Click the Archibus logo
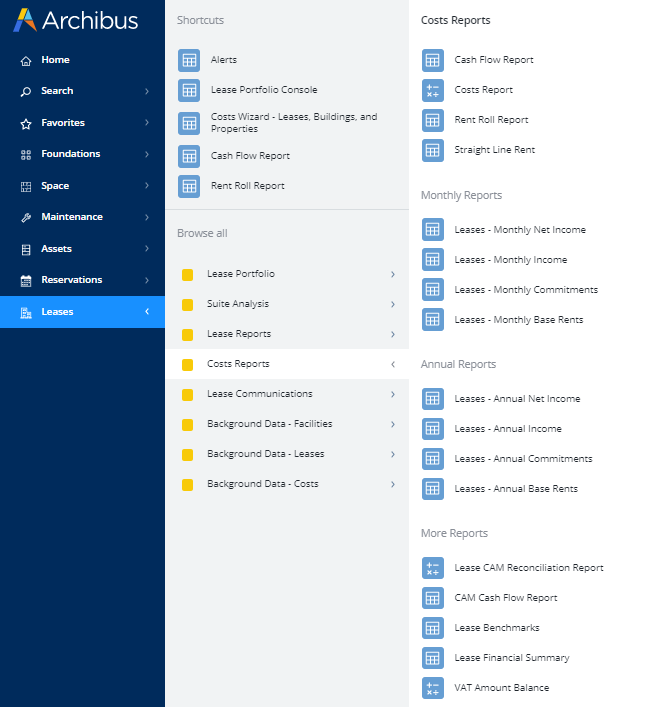 pyautogui.click(x=76, y=20)
